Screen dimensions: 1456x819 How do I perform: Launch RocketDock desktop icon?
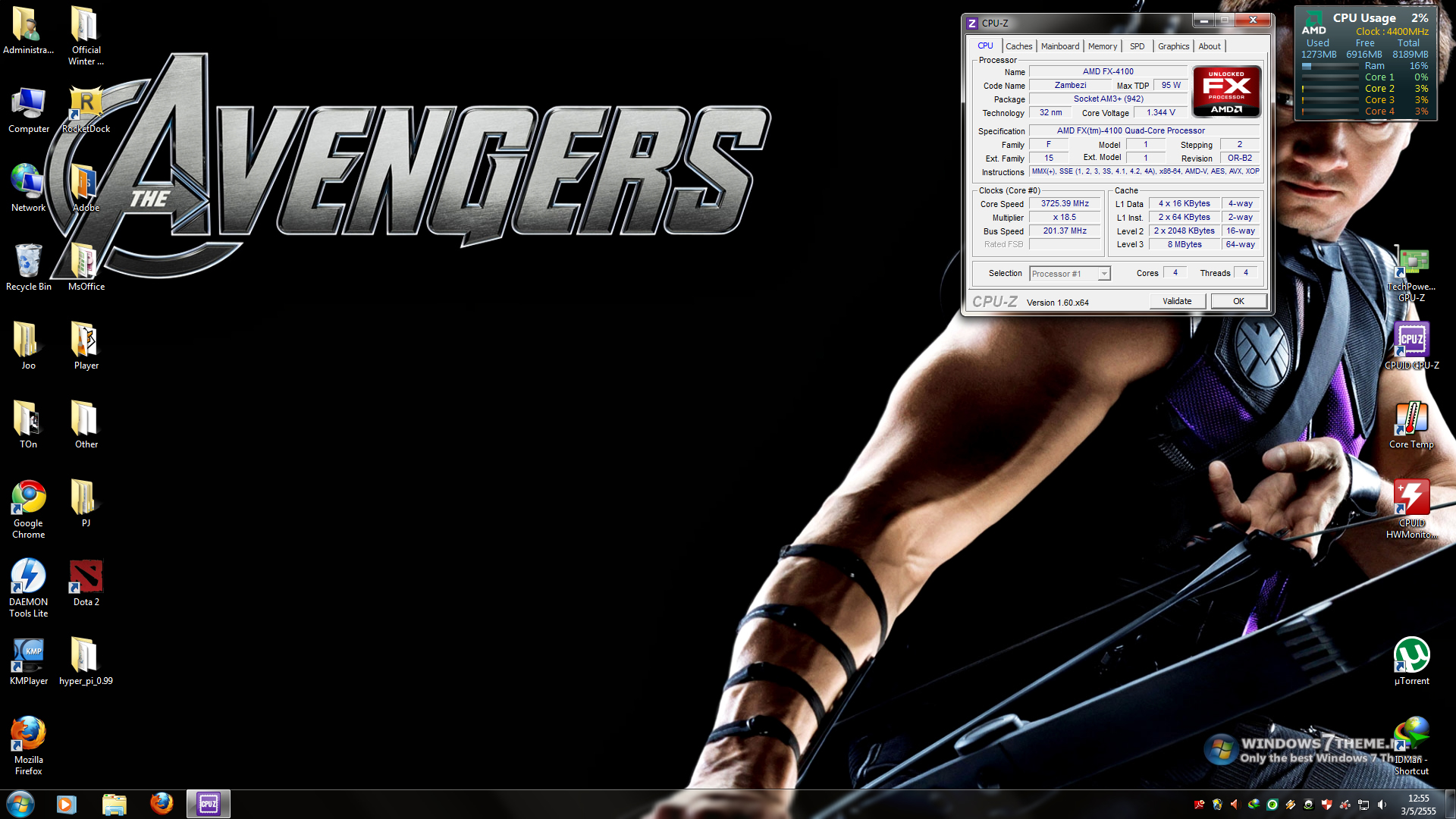[x=86, y=105]
